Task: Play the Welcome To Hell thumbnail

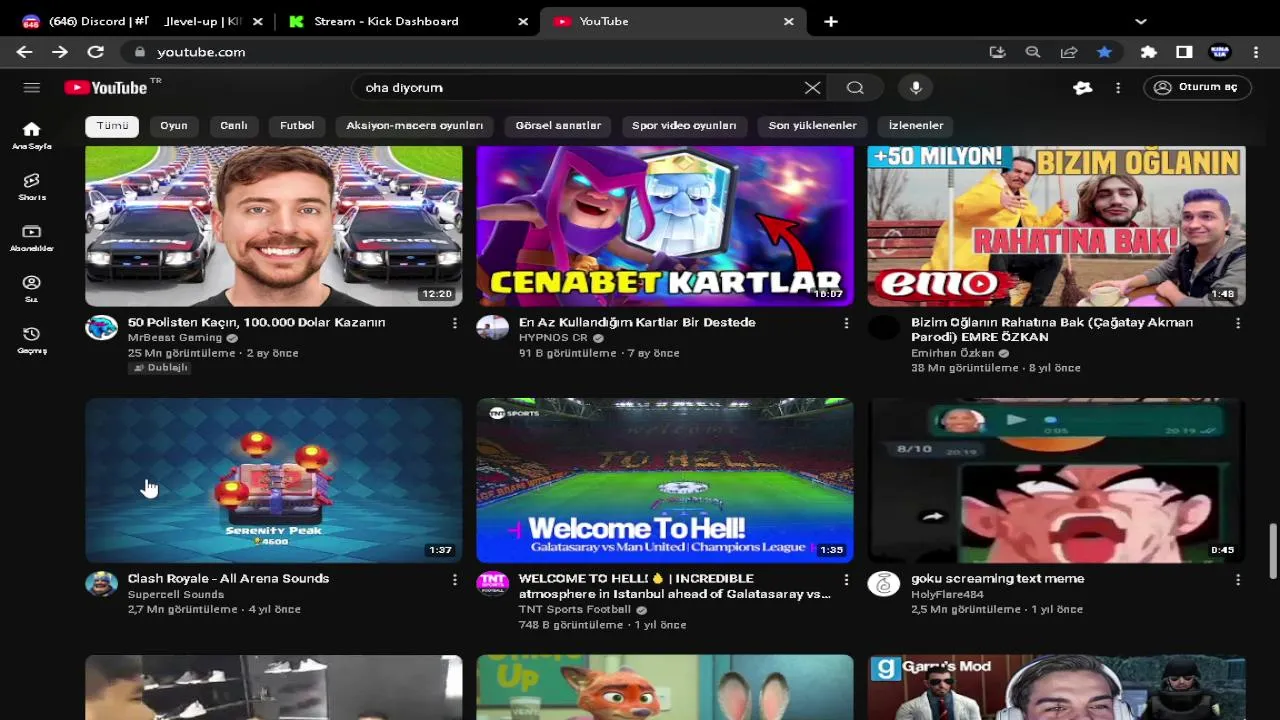Action: (665, 480)
